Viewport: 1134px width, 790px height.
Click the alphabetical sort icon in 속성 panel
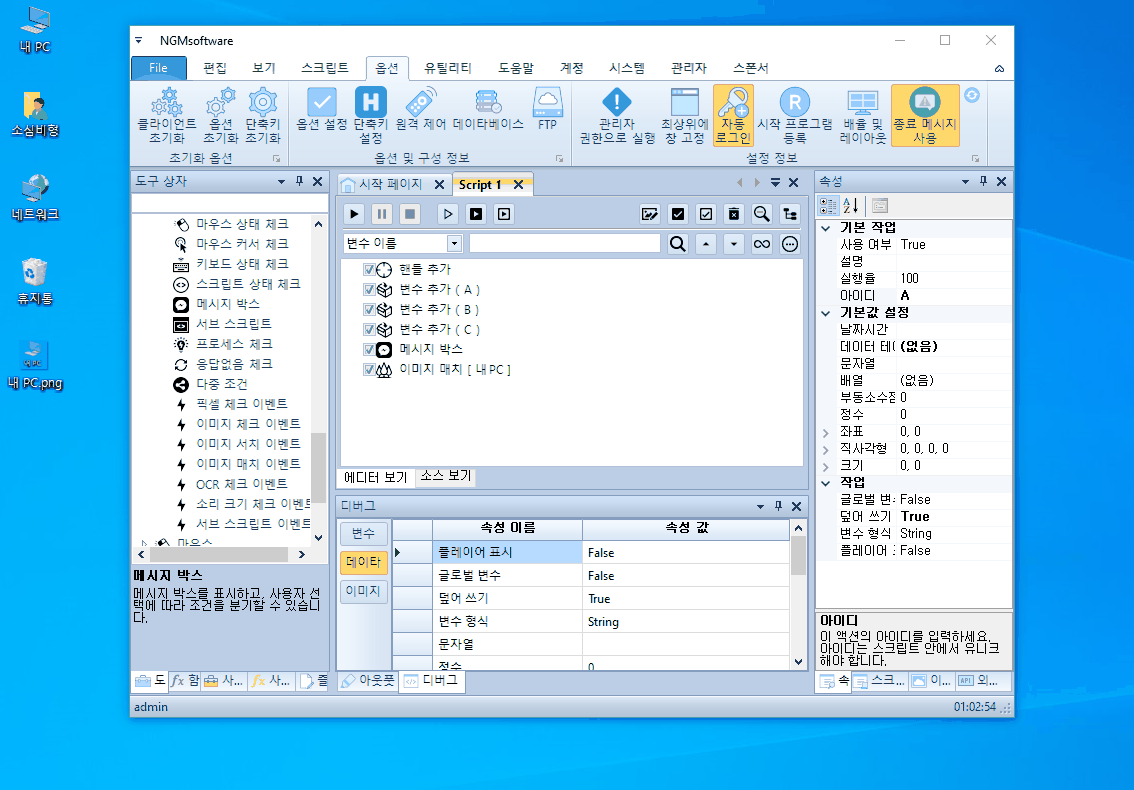850,205
